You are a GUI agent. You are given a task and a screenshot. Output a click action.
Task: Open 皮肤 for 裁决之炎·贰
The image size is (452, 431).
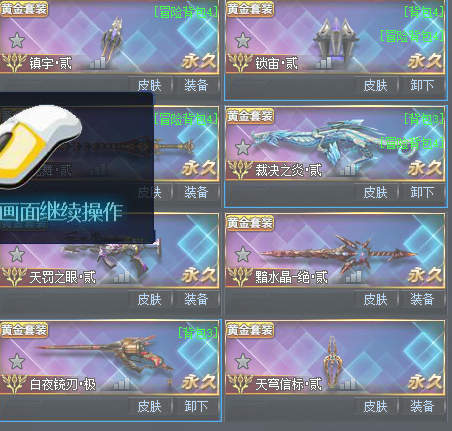tap(376, 192)
